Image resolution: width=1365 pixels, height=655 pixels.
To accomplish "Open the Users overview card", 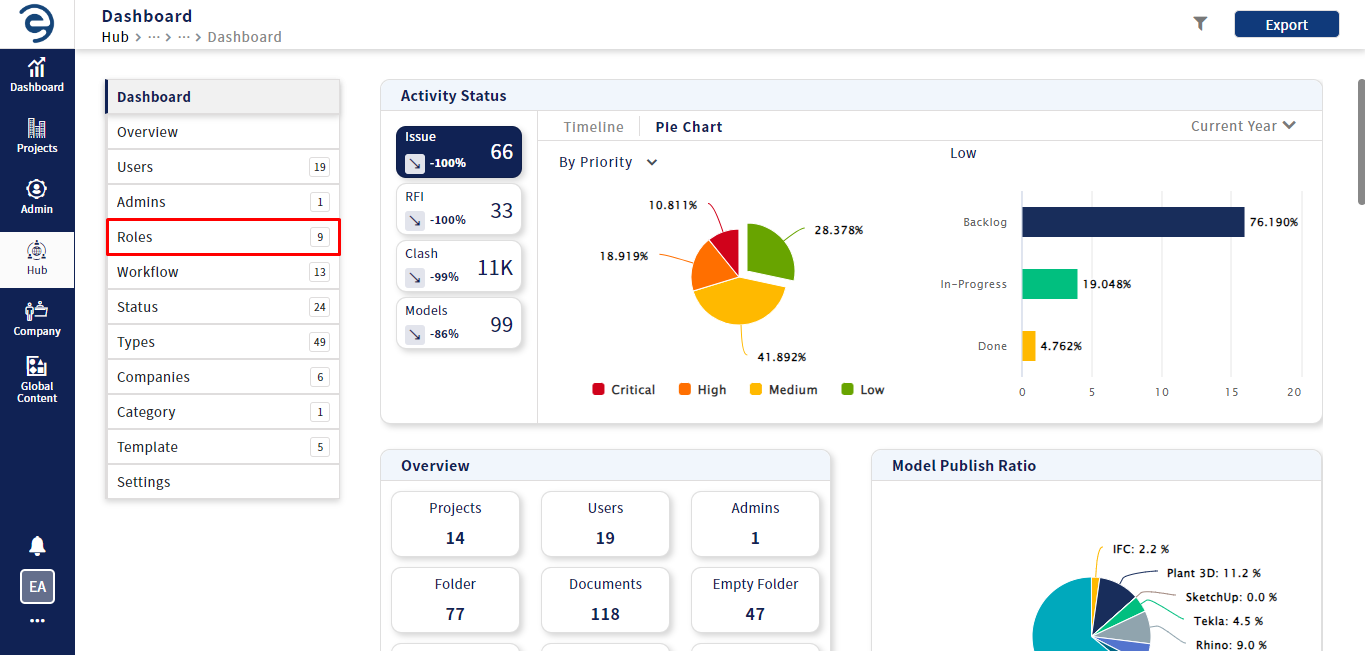I will pyautogui.click(x=605, y=524).
